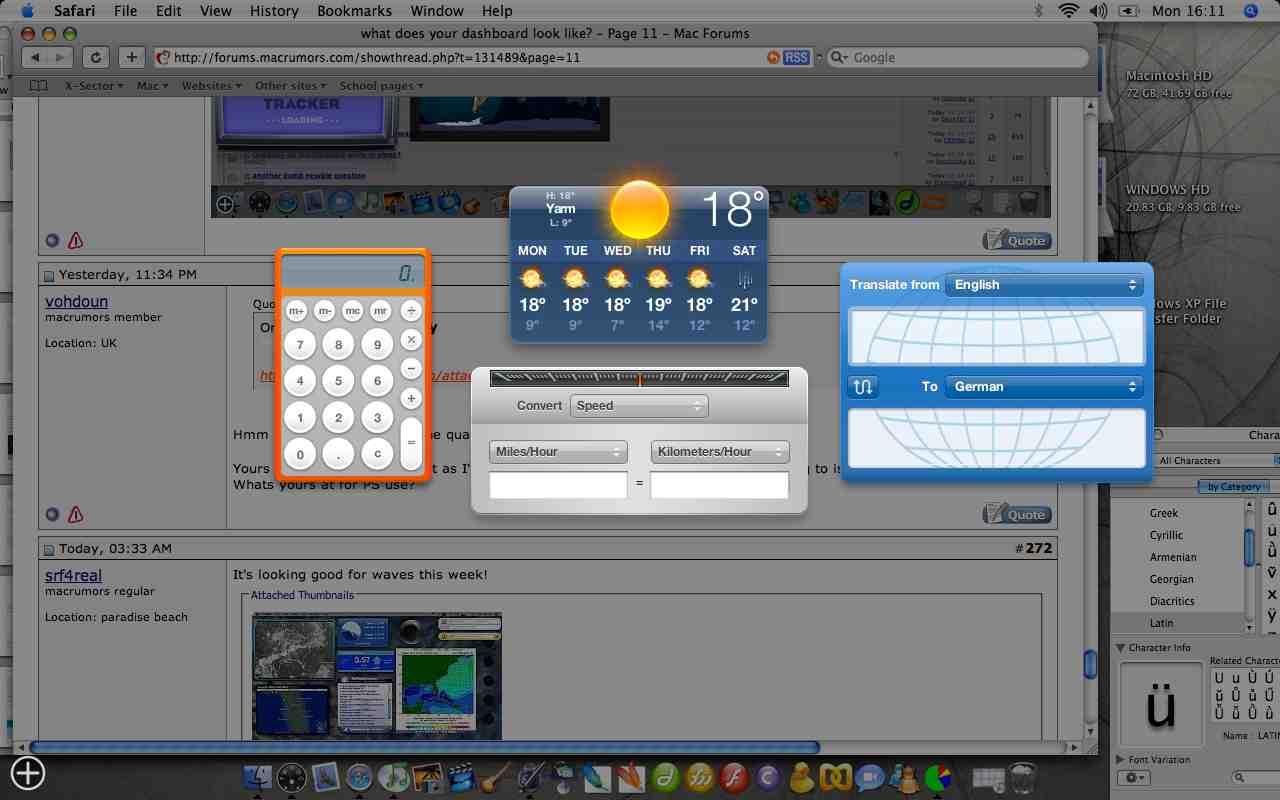Click the Translation source text box
The width and height of the screenshot is (1280, 800).
coord(996,336)
